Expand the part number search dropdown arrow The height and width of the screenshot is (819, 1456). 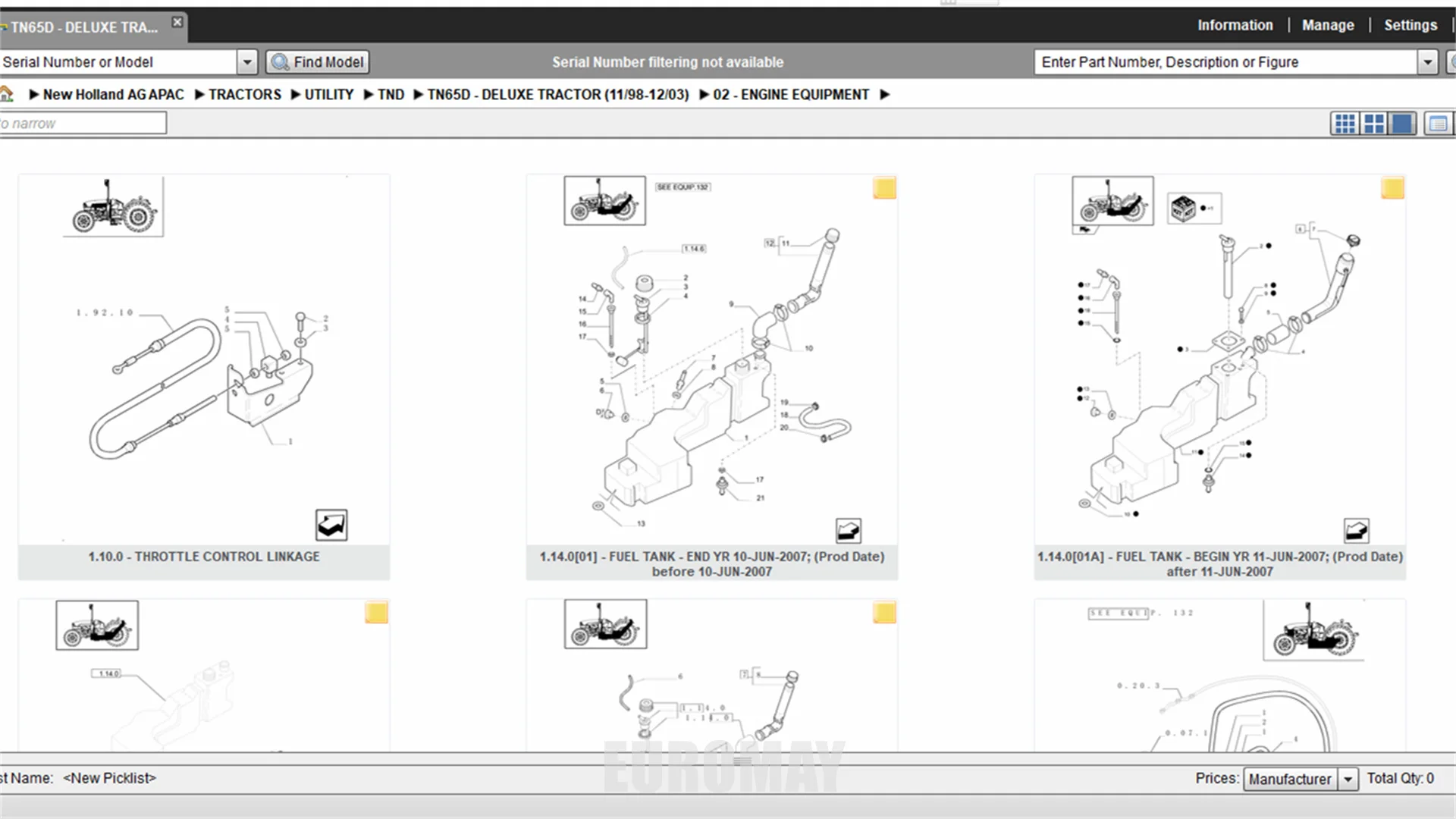pos(1427,62)
